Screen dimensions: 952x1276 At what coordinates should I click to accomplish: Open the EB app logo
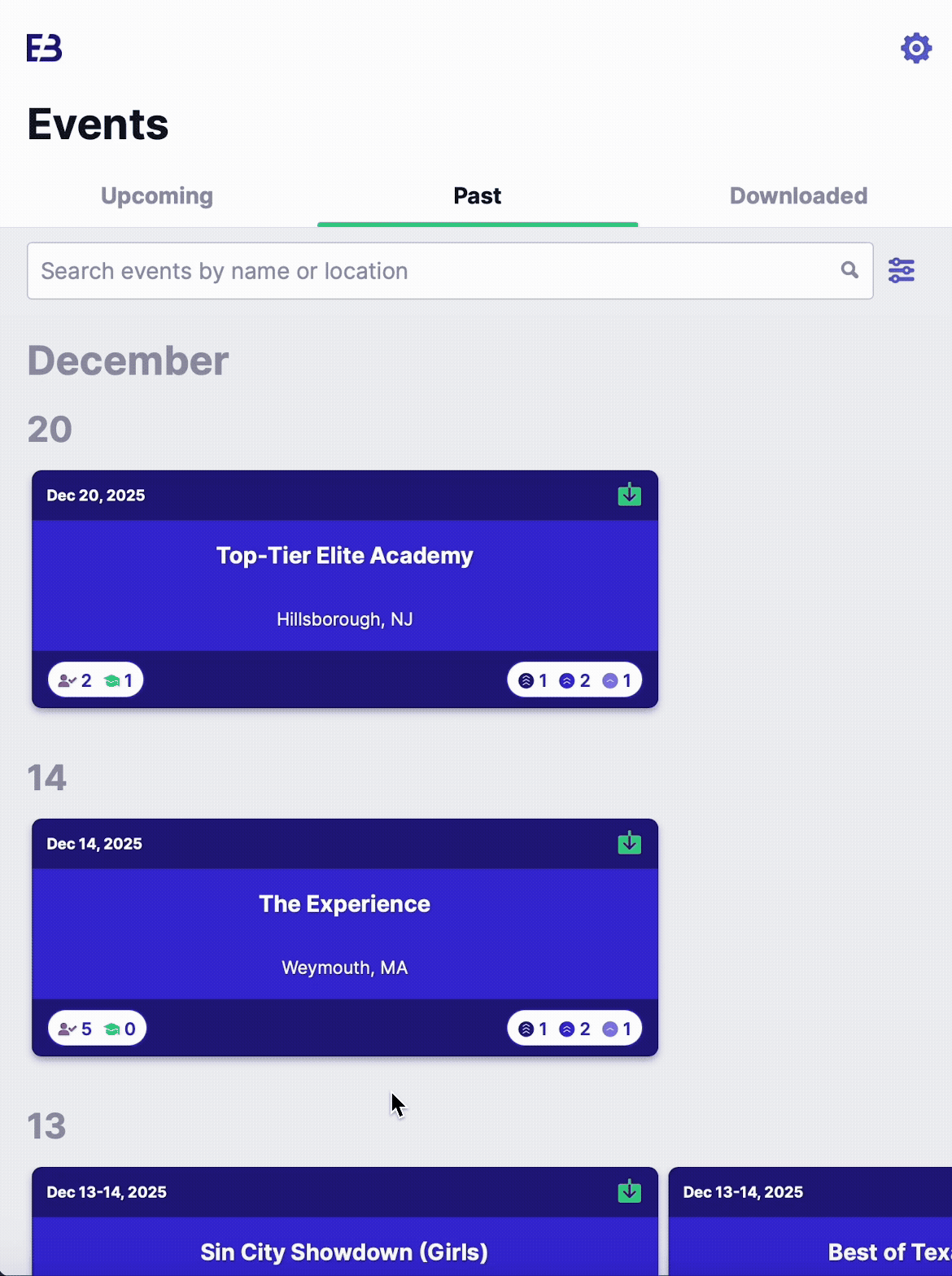pyautogui.click(x=46, y=48)
